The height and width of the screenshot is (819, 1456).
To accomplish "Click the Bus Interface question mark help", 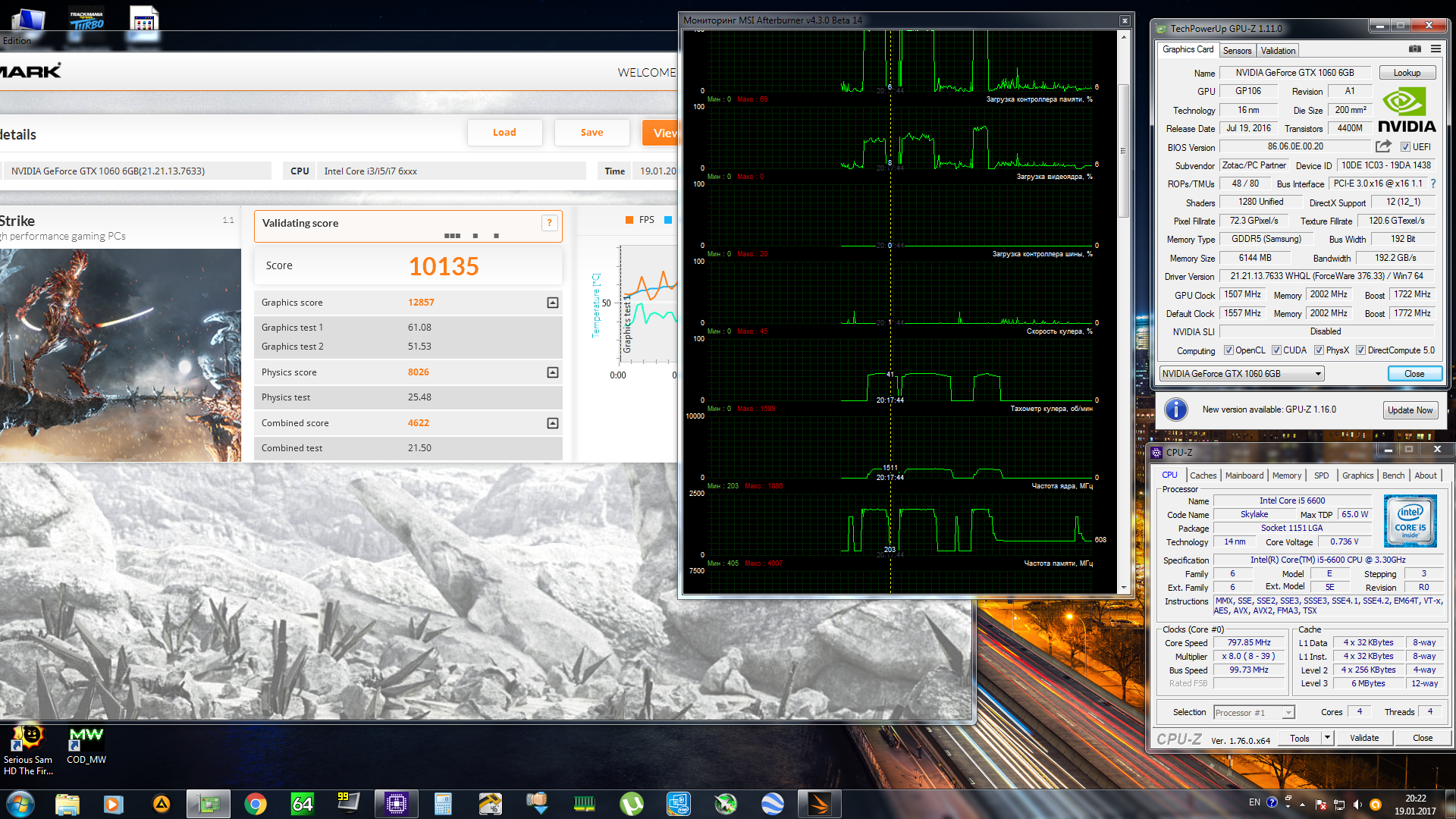I will (1433, 184).
